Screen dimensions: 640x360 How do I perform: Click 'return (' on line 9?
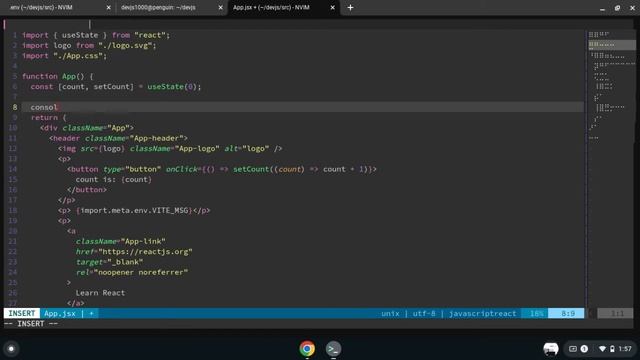click(48, 118)
